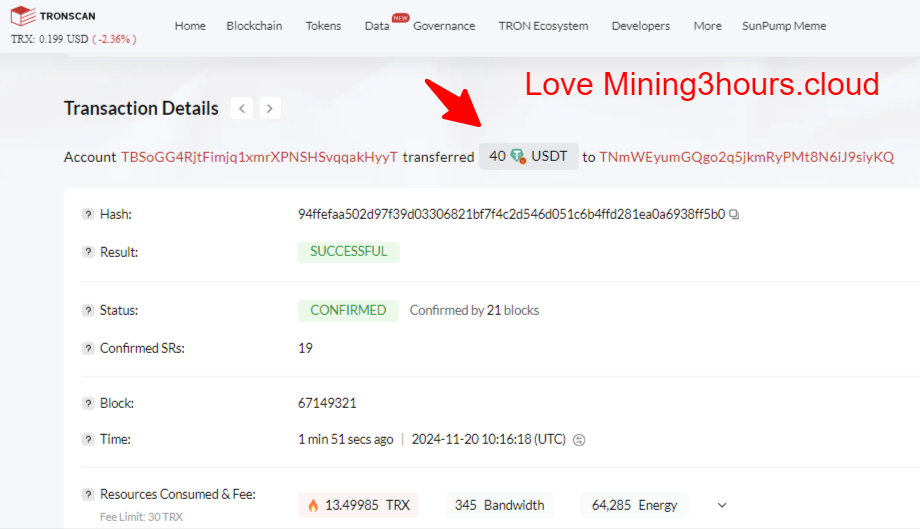Open the Developers menu

click(641, 26)
